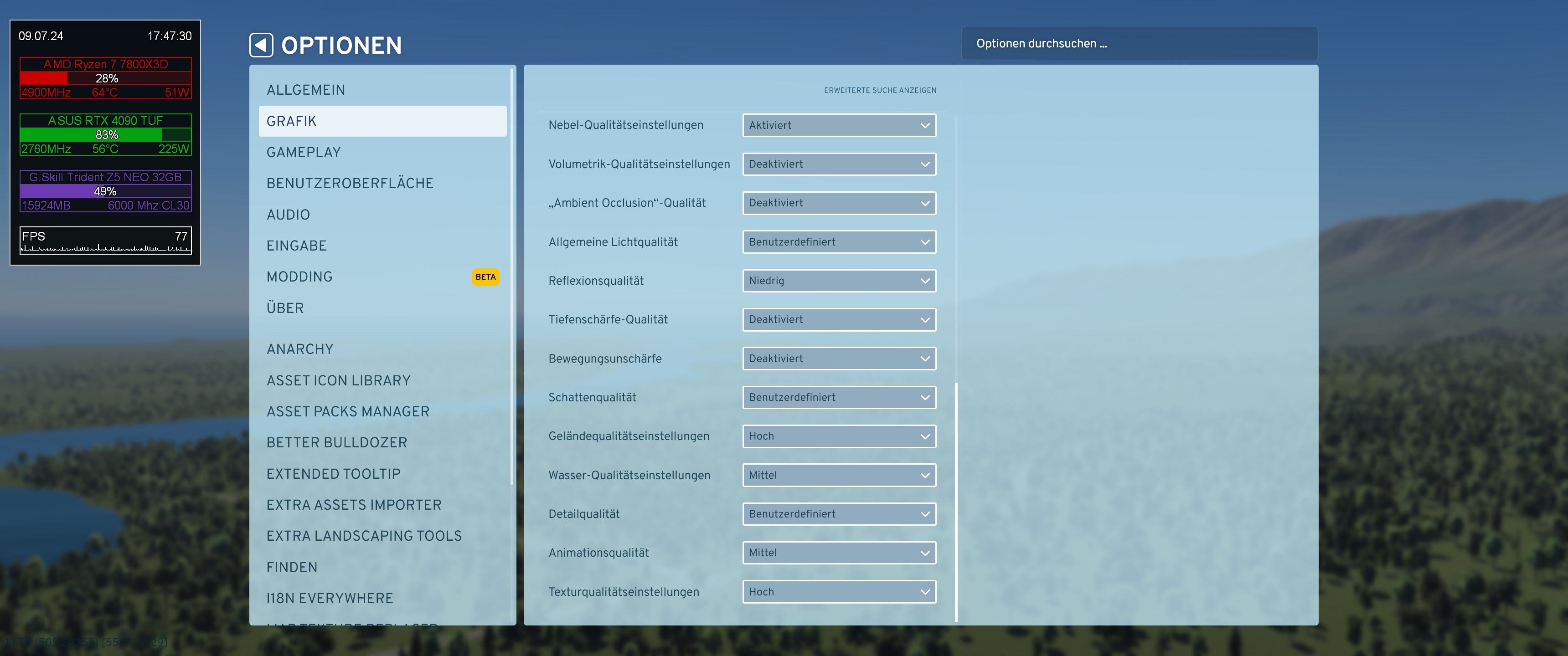Open the AUDIO settings section
The image size is (1568, 656).
(x=288, y=215)
